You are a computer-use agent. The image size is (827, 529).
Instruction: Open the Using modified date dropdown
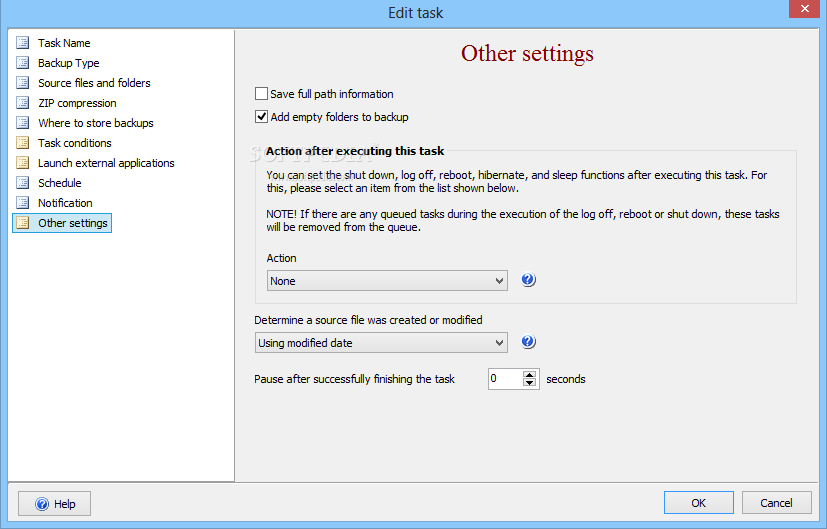point(381,343)
